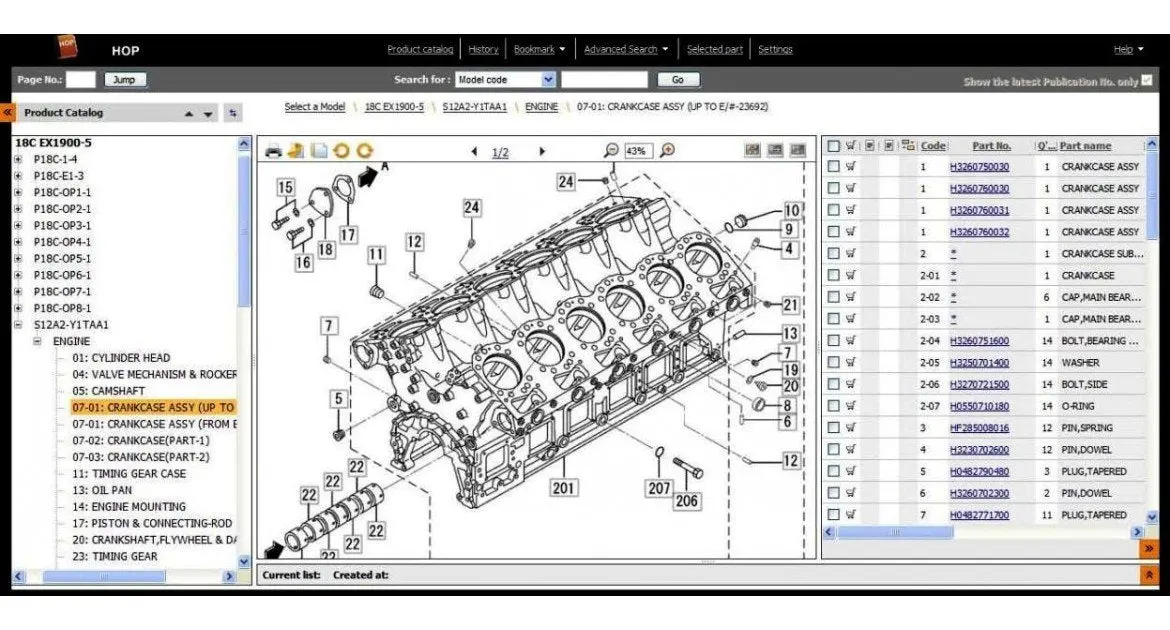Viewport: 1170px width, 630px height.
Task: Collapse the ENGINE tree node
Action: click(37, 341)
